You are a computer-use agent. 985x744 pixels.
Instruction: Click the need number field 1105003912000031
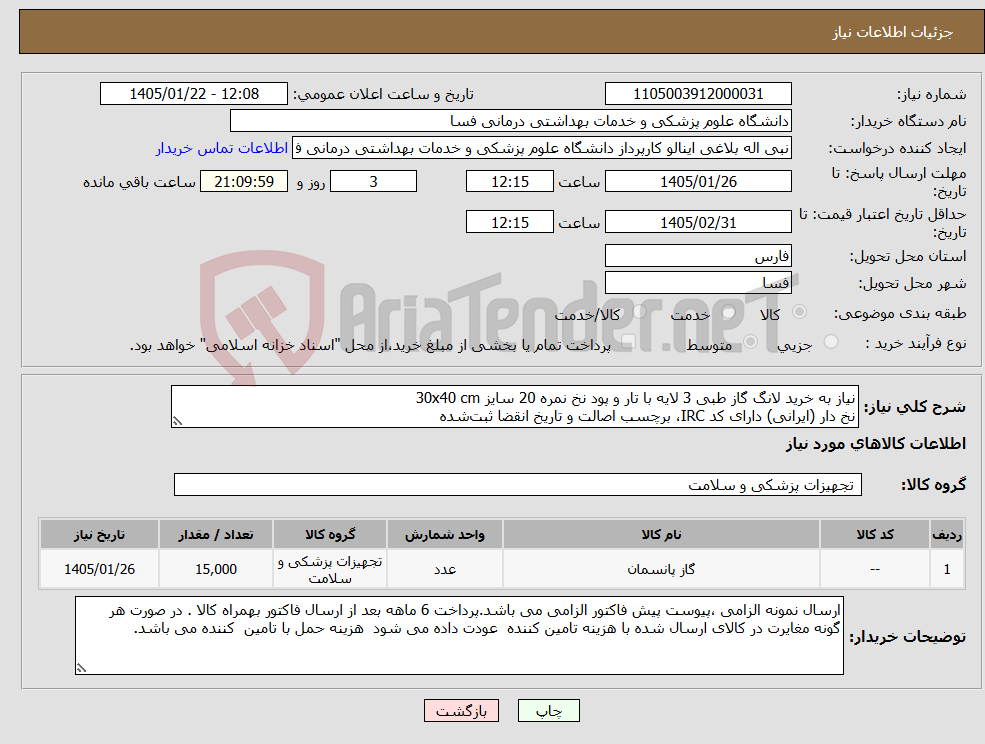pyautogui.click(x=698, y=94)
